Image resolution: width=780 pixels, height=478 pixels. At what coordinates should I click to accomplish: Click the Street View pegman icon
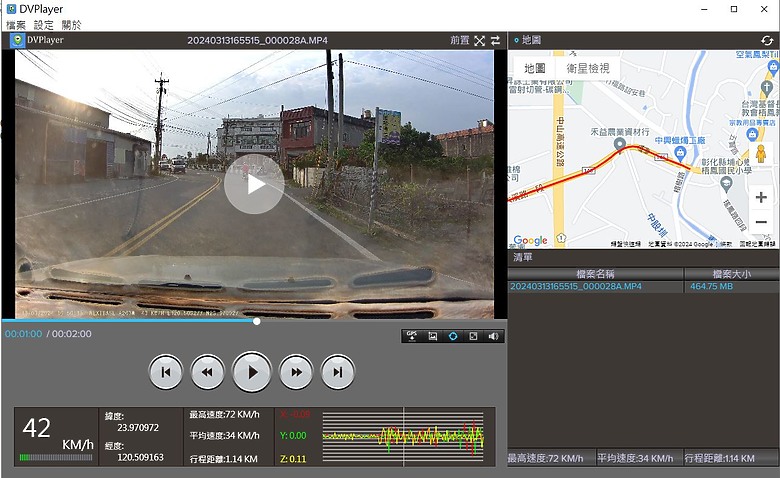coord(761,154)
